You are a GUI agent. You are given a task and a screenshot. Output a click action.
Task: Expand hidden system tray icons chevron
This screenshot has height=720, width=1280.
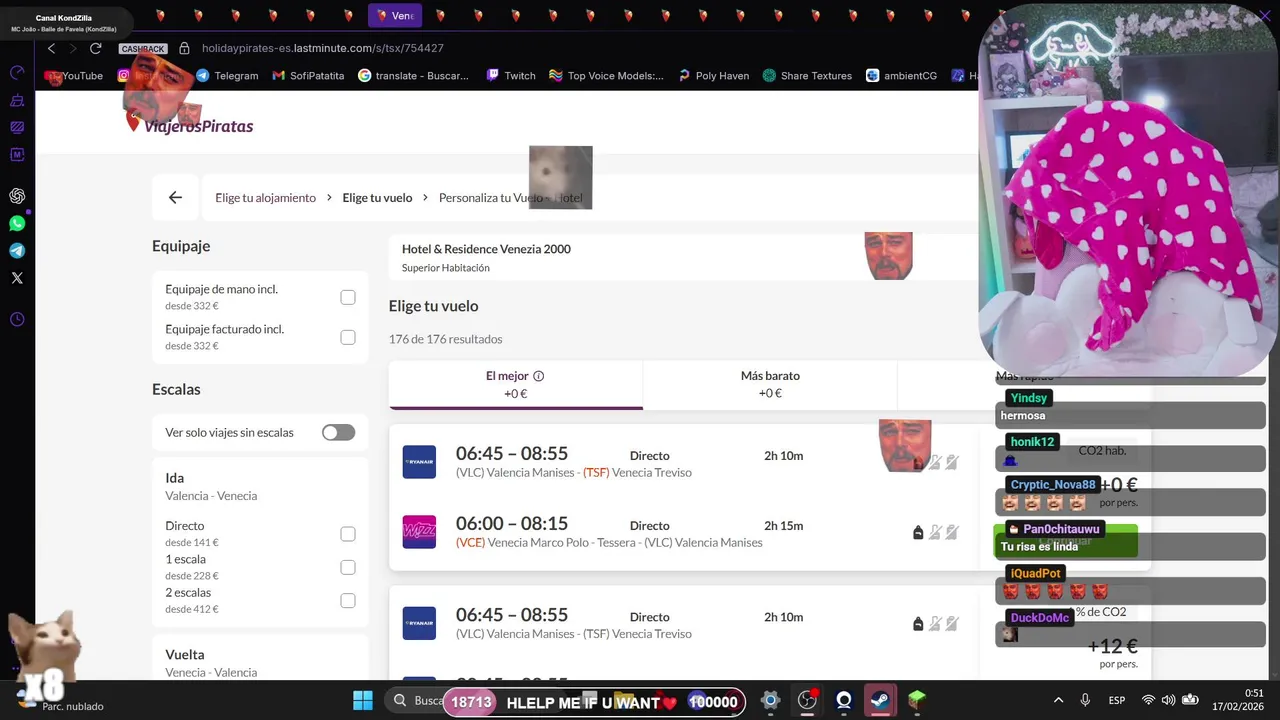tap(1058, 700)
